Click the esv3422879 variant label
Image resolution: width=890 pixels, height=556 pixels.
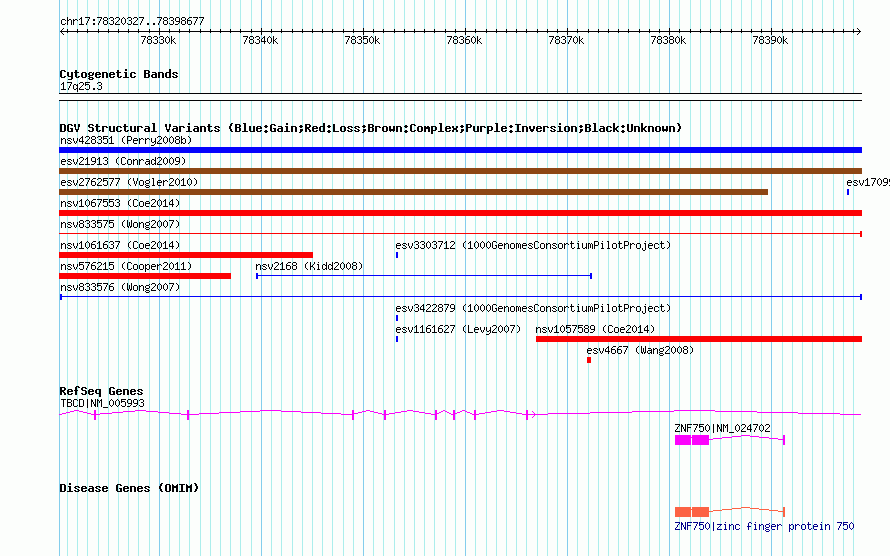(533, 308)
